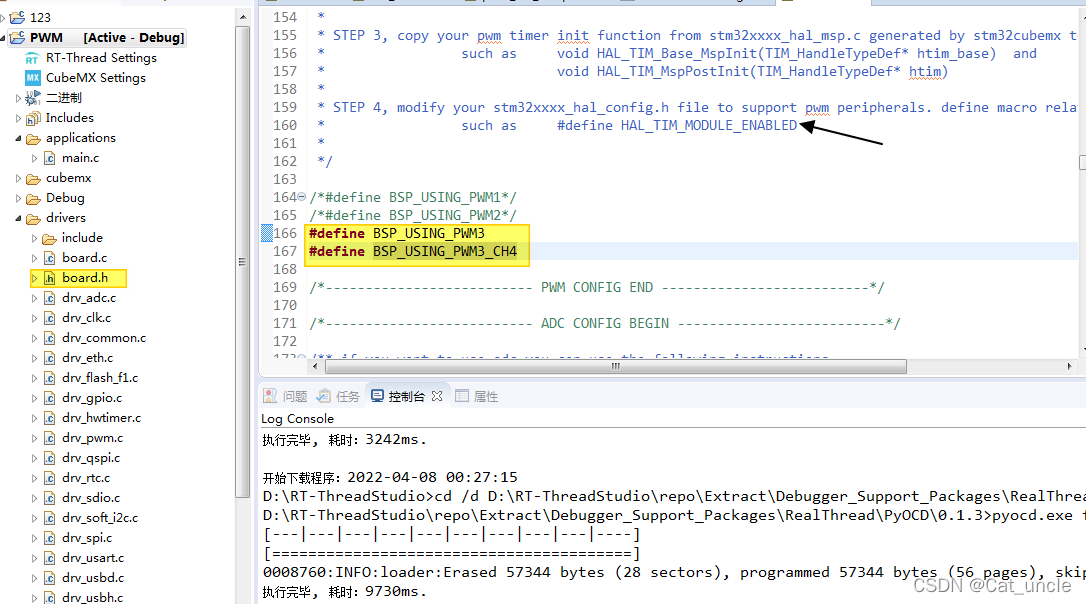
Task: Open drv_hwtimer.c file
Action: pyautogui.click(x=101, y=418)
